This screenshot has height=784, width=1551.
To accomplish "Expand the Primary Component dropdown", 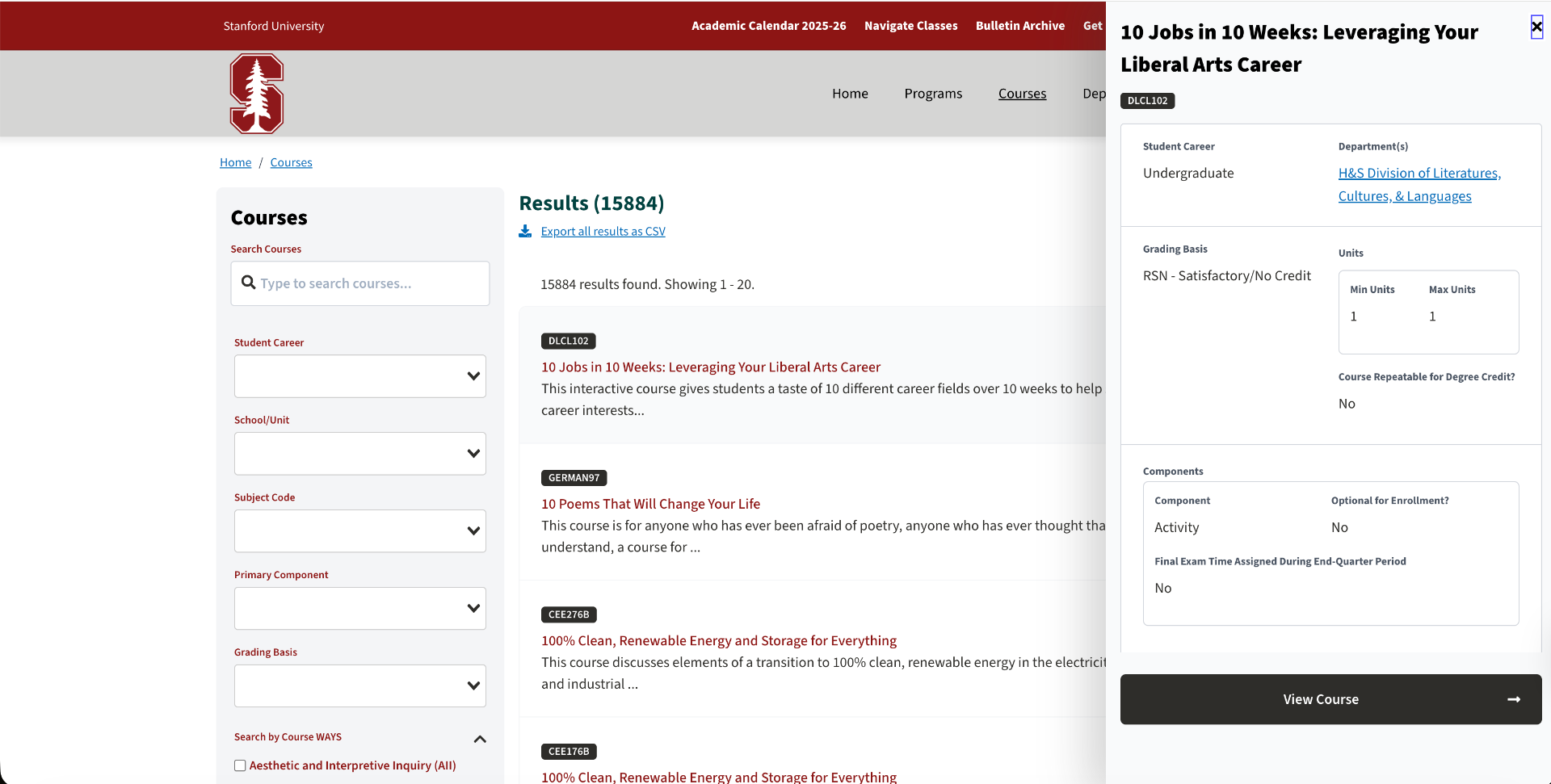I will 360,609.
